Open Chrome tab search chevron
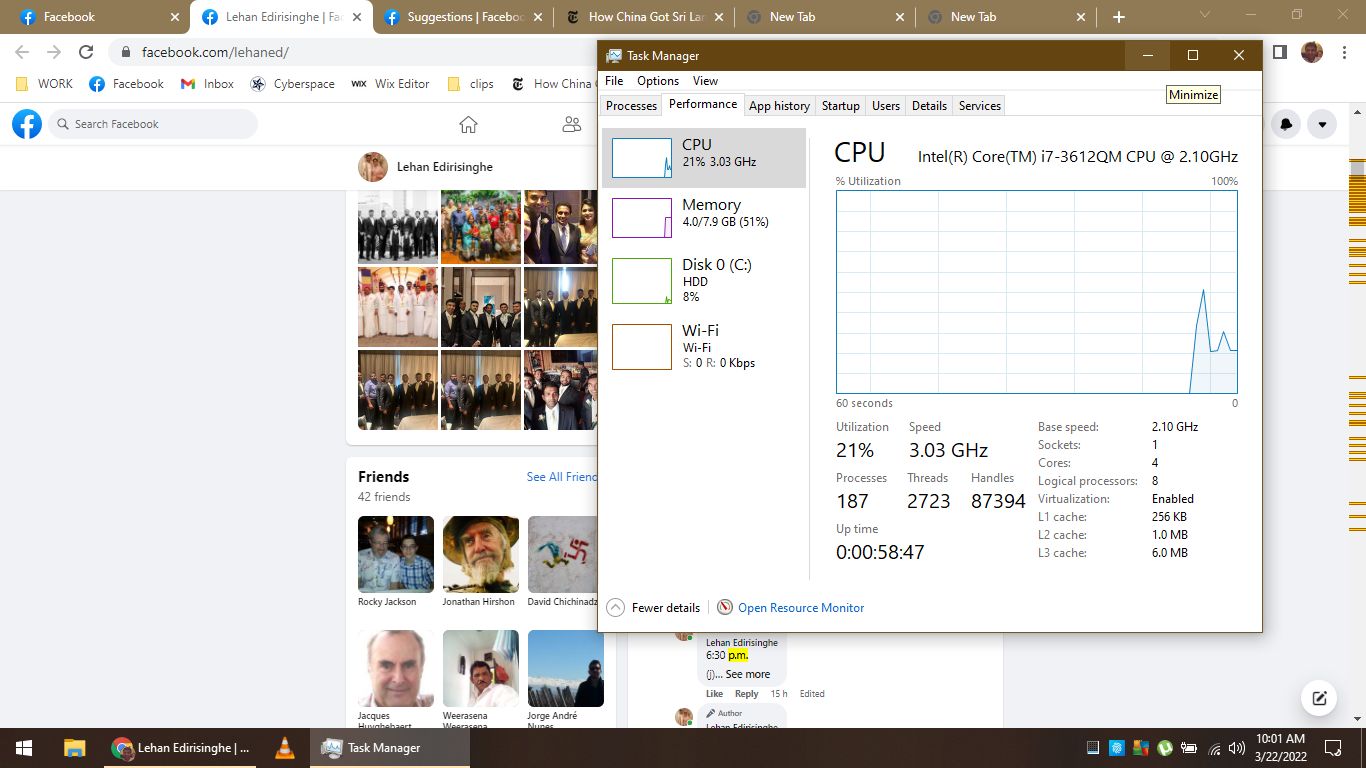 (1204, 15)
